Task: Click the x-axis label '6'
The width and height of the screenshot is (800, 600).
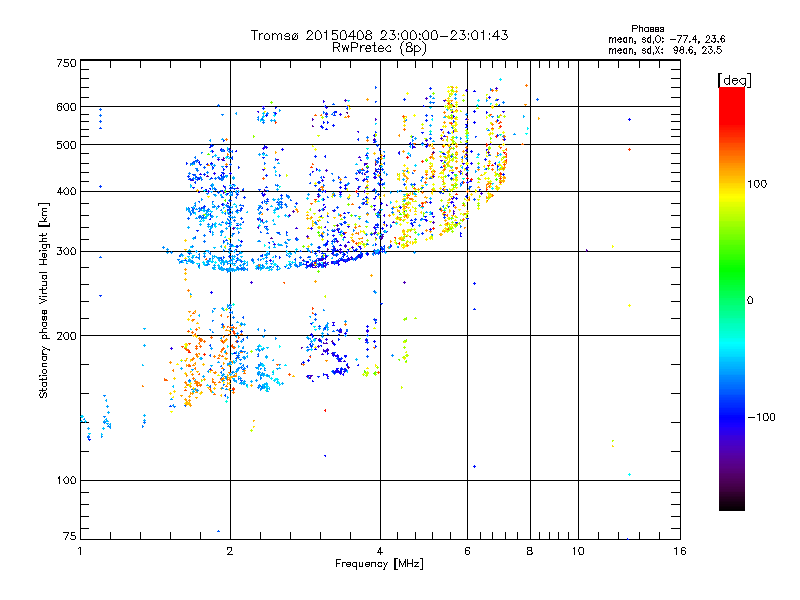Action: (467, 551)
